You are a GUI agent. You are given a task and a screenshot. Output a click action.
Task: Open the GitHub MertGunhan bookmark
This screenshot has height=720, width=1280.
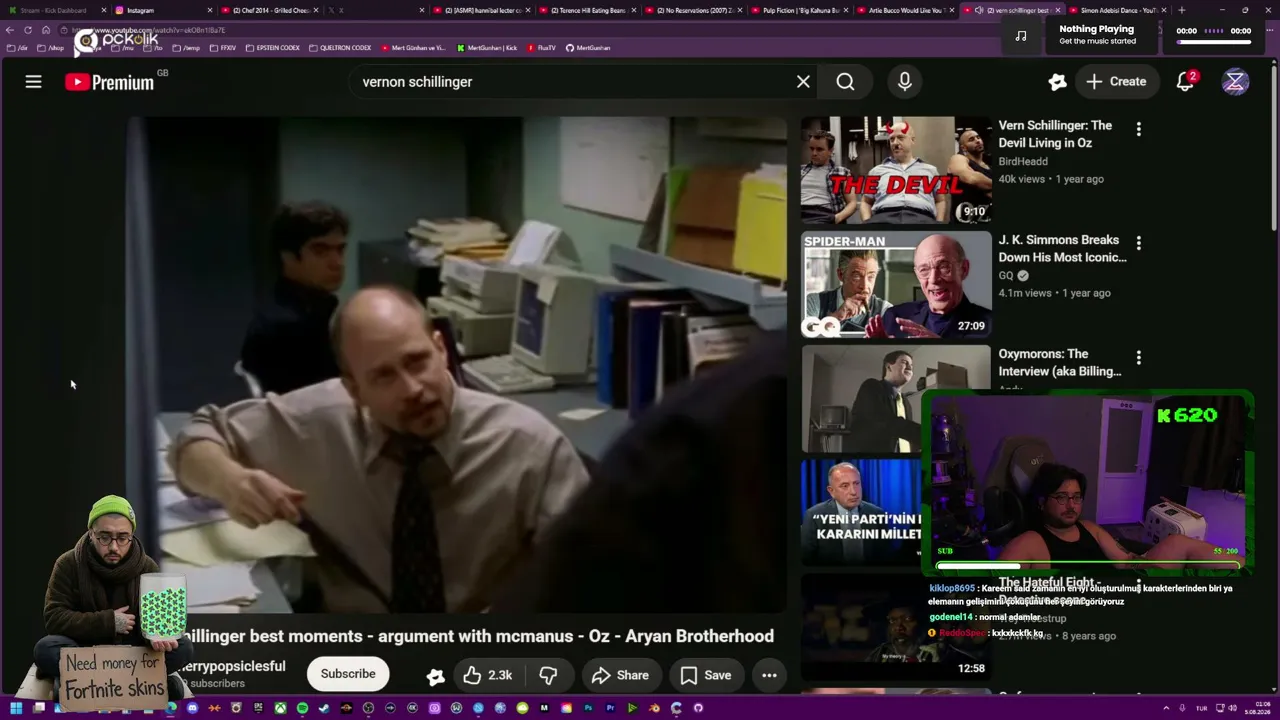pyautogui.click(x=587, y=48)
